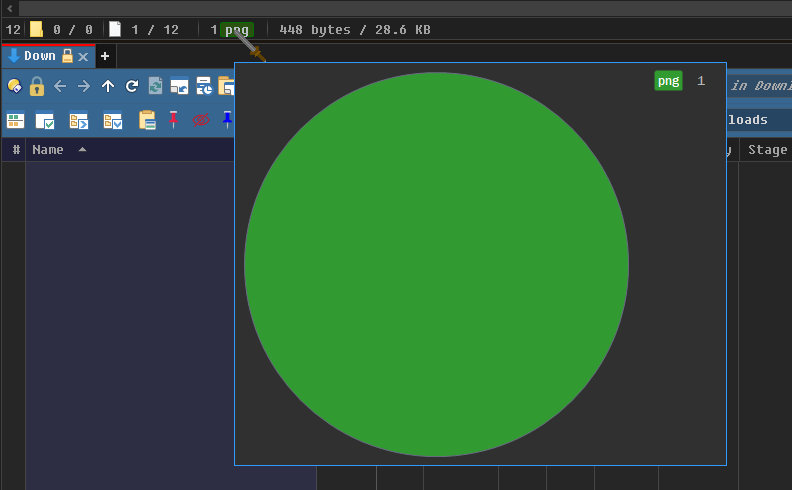The width and height of the screenshot is (792, 490).
Task: Click the folder list right-arrow icon
Action: point(79,121)
